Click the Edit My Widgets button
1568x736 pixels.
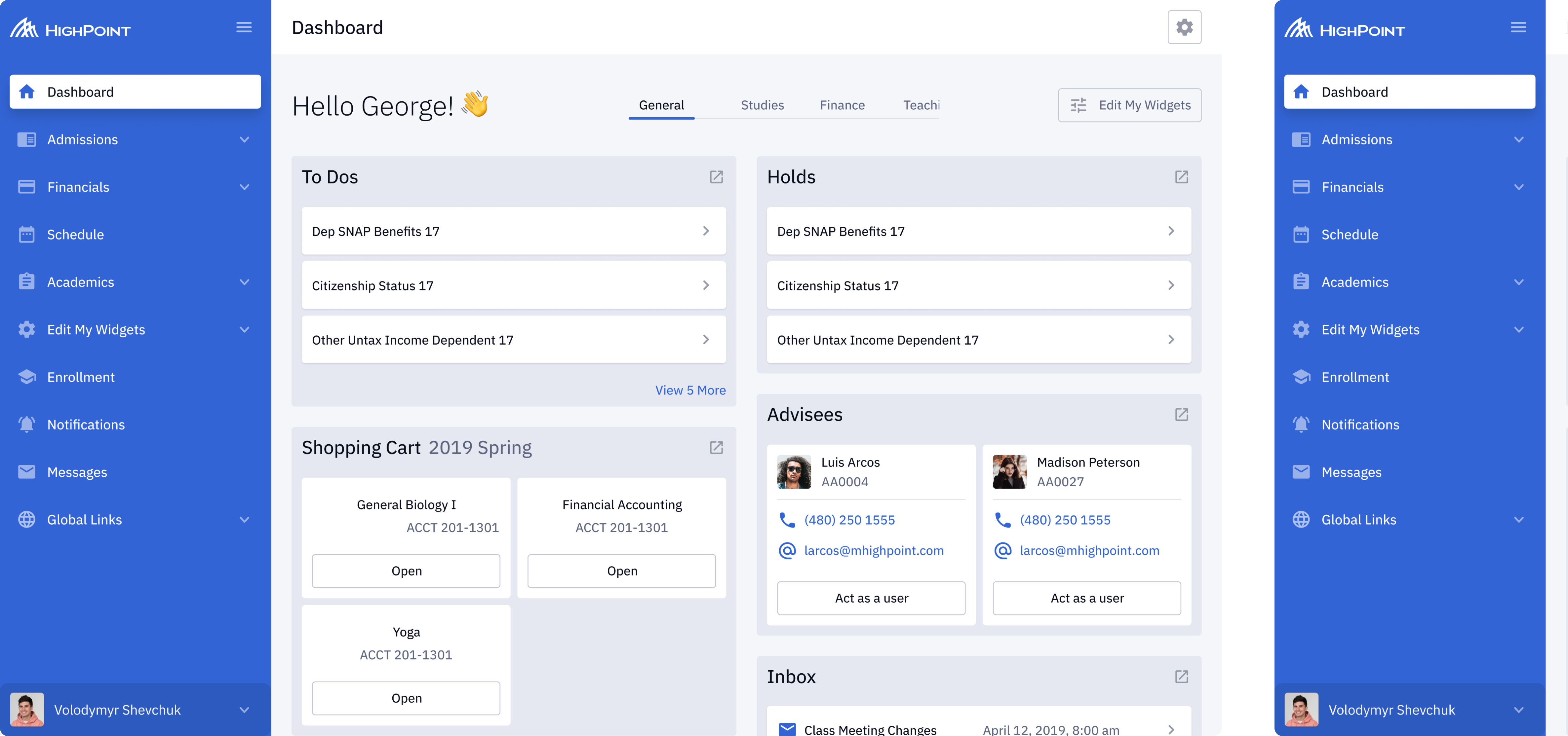point(1129,105)
